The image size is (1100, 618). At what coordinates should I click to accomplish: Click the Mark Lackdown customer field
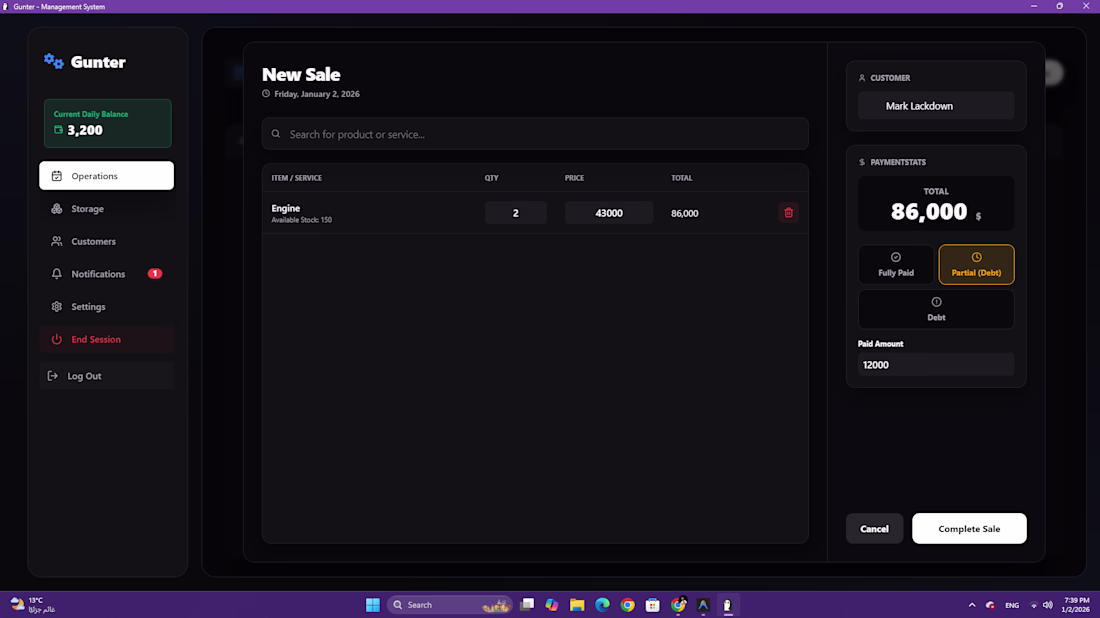[x=936, y=106]
